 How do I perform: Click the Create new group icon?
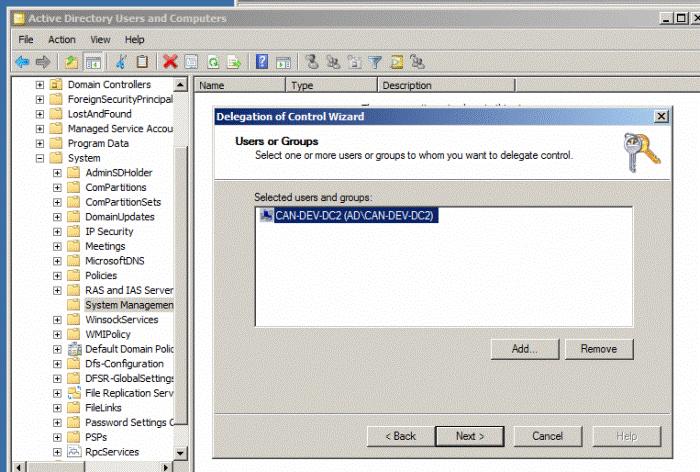333,62
